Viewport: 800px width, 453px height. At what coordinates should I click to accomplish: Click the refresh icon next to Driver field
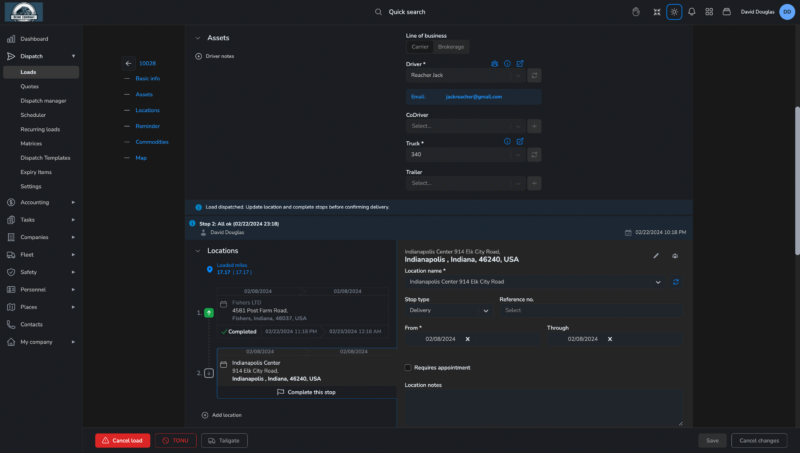pos(534,75)
